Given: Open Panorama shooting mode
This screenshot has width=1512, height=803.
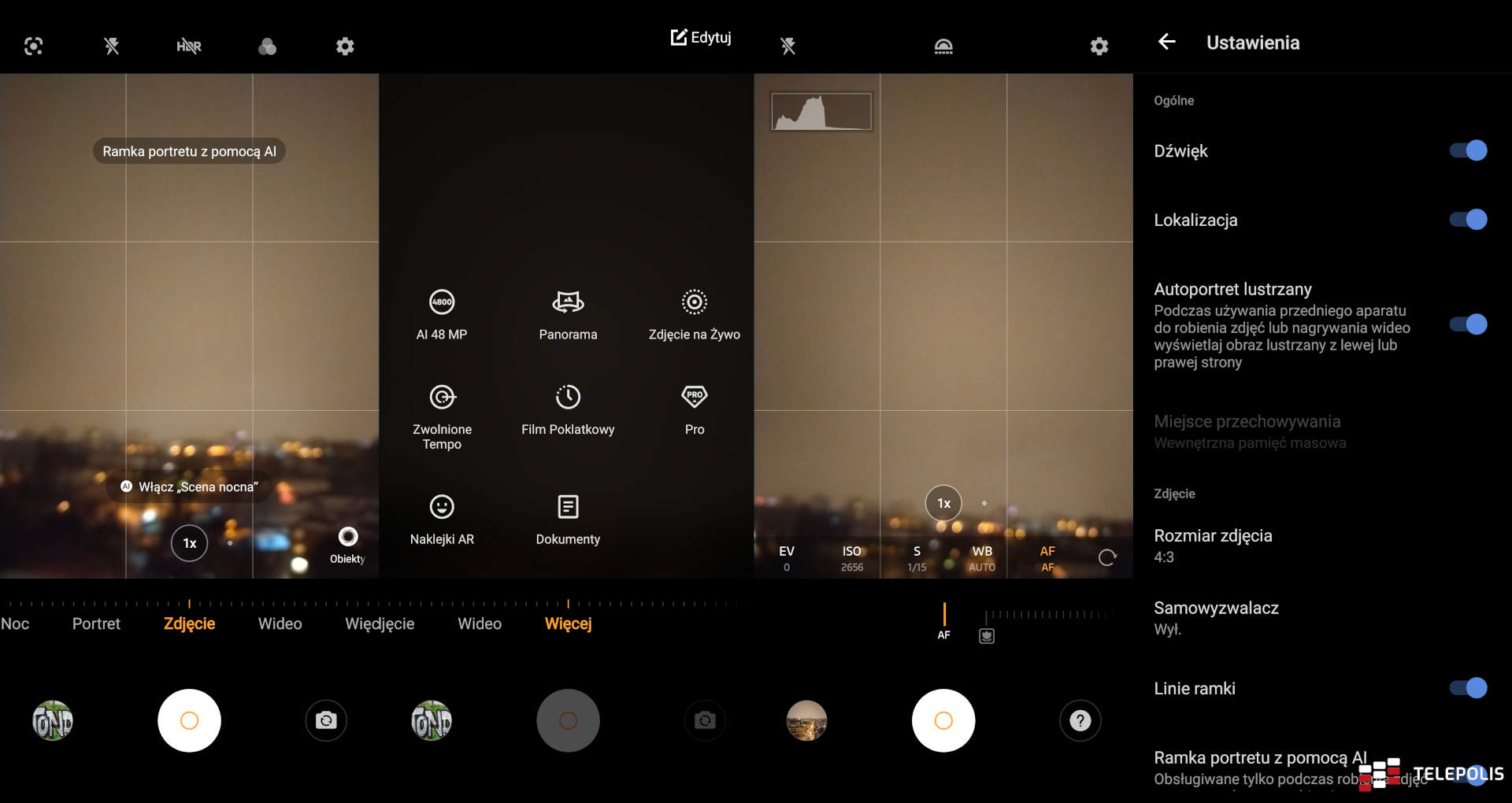Looking at the screenshot, I should [568, 302].
